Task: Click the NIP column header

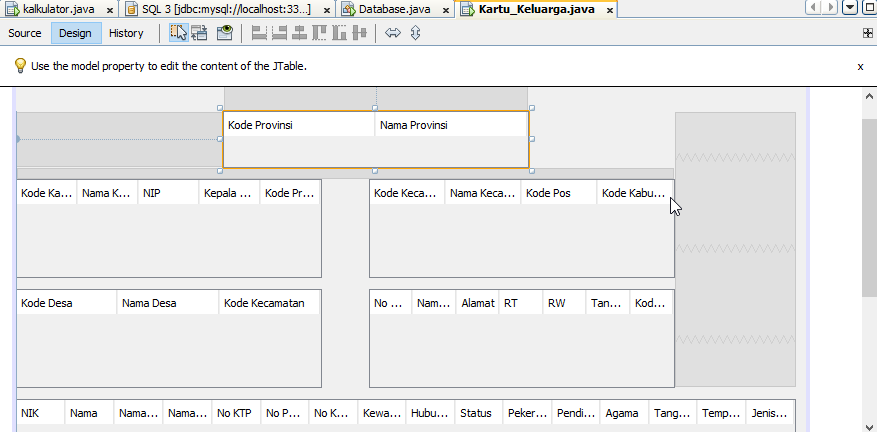Action: [x=168, y=193]
